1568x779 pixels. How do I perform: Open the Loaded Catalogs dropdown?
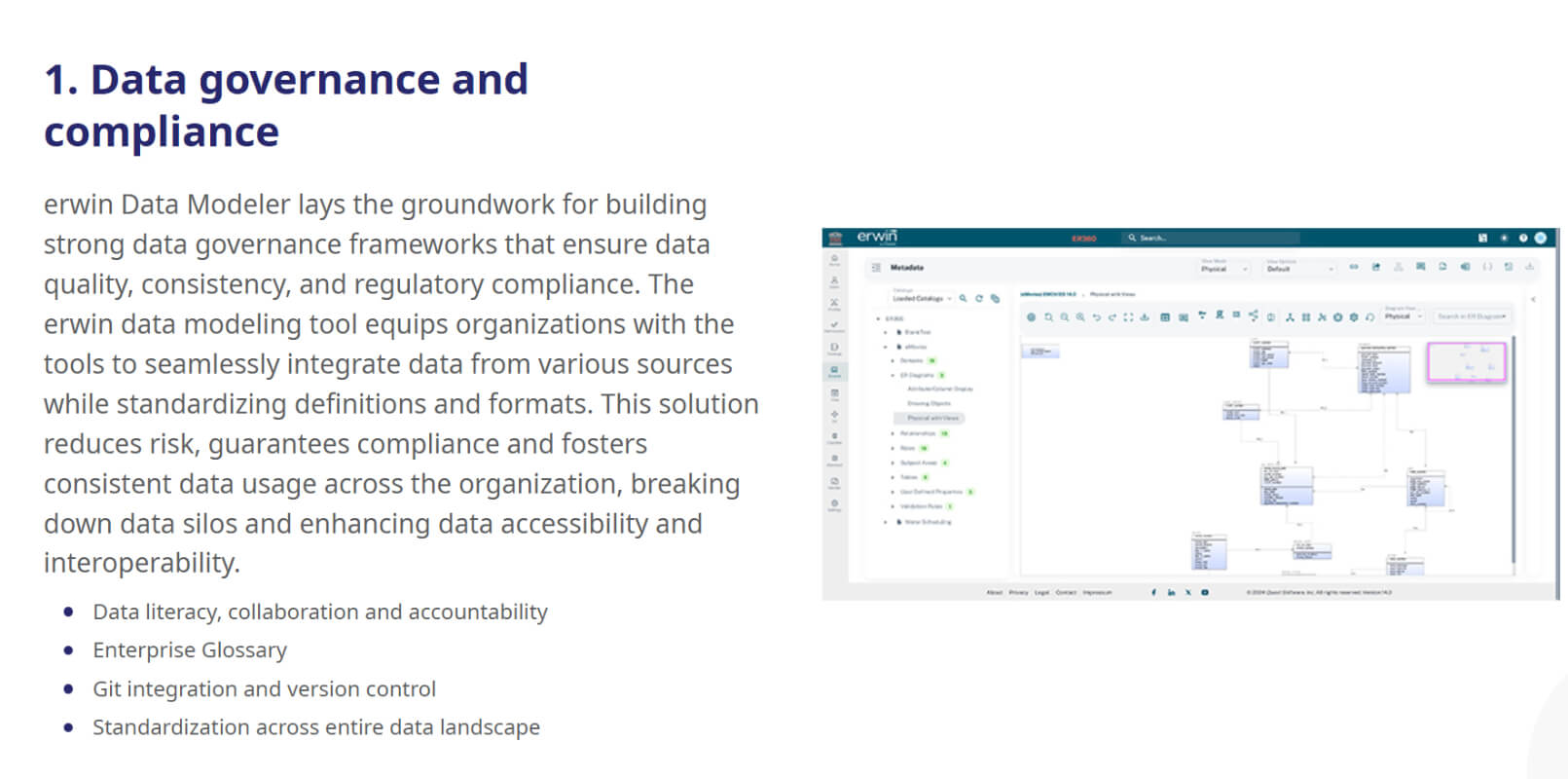921,298
